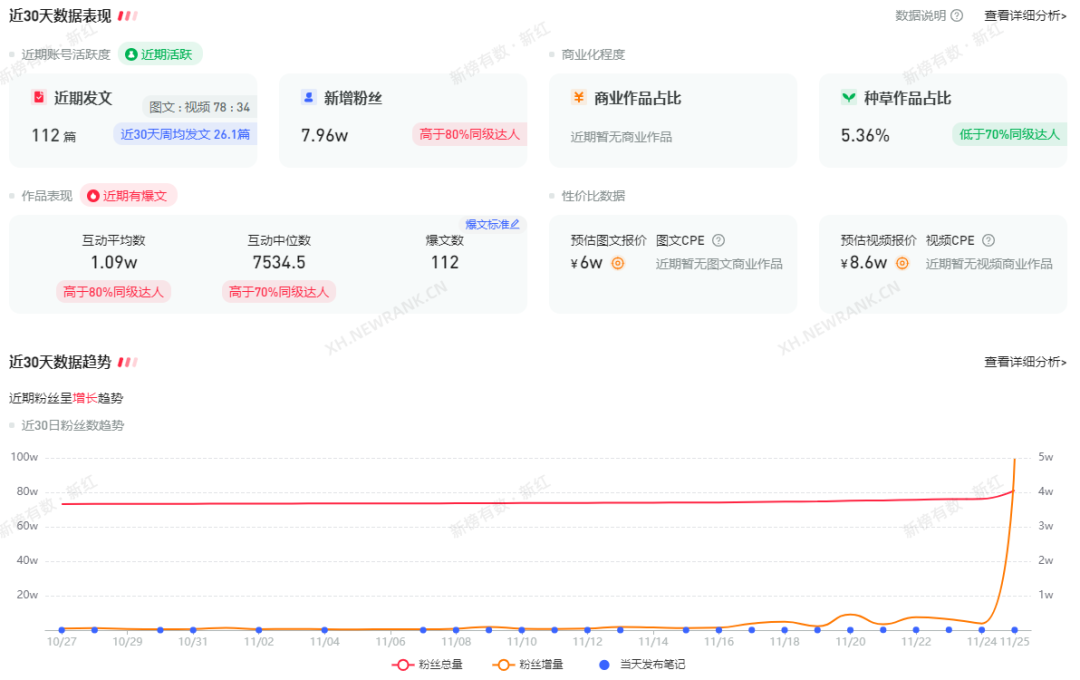Click the green 种草作品占比 sprout icon
This screenshot has height=680, width=1080.
848,97
